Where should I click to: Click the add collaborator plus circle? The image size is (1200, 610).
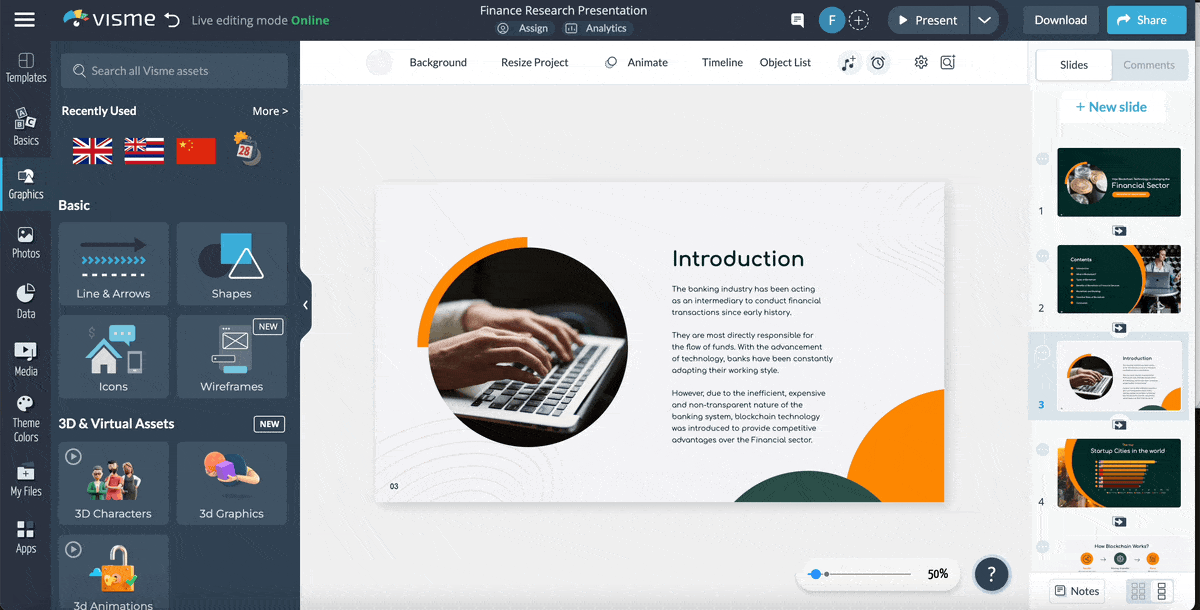pyautogui.click(x=859, y=20)
